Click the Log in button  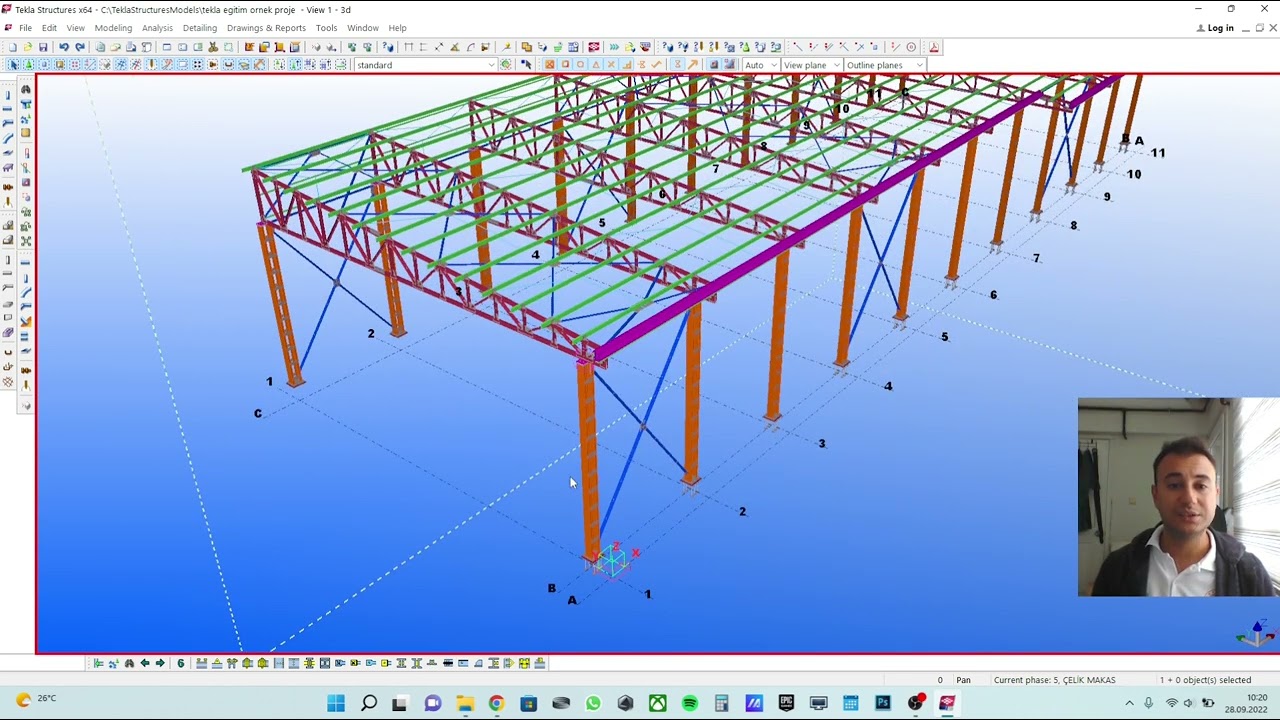click(1215, 28)
